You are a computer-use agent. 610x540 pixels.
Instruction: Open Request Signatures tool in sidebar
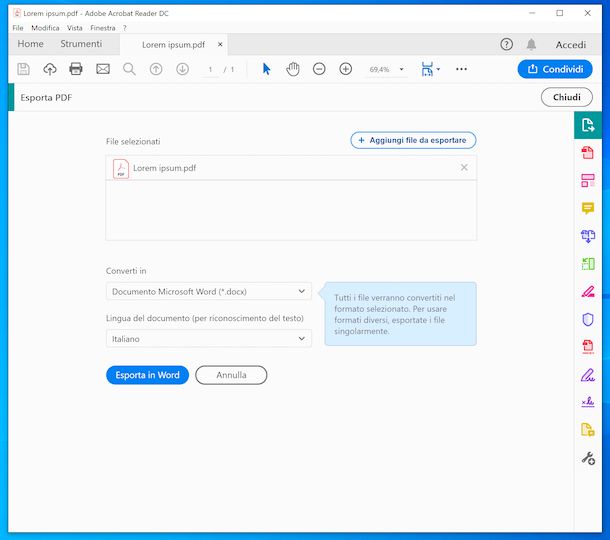(x=588, y=402)
